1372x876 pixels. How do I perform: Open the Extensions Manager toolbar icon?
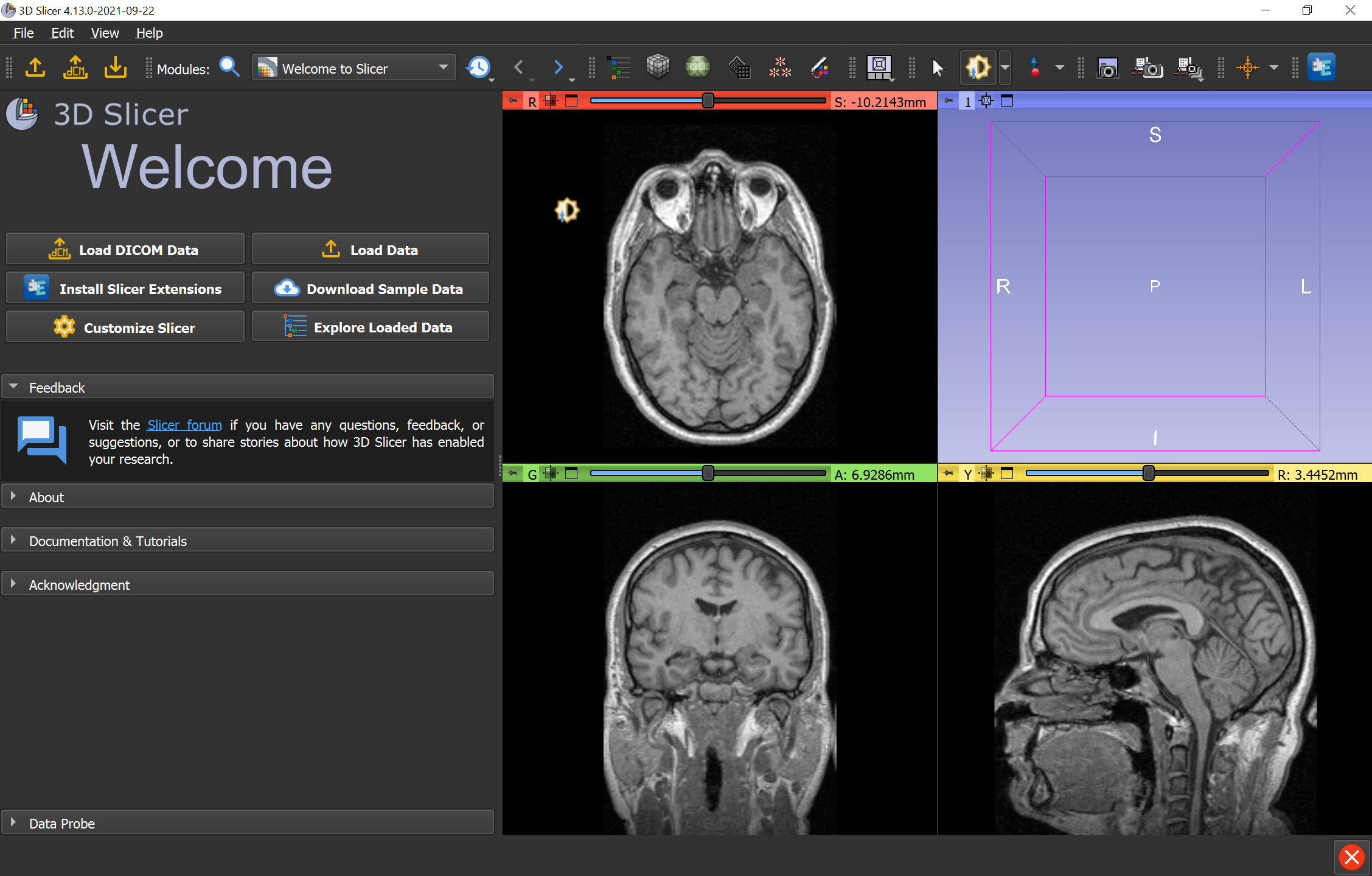point(1321,67)
